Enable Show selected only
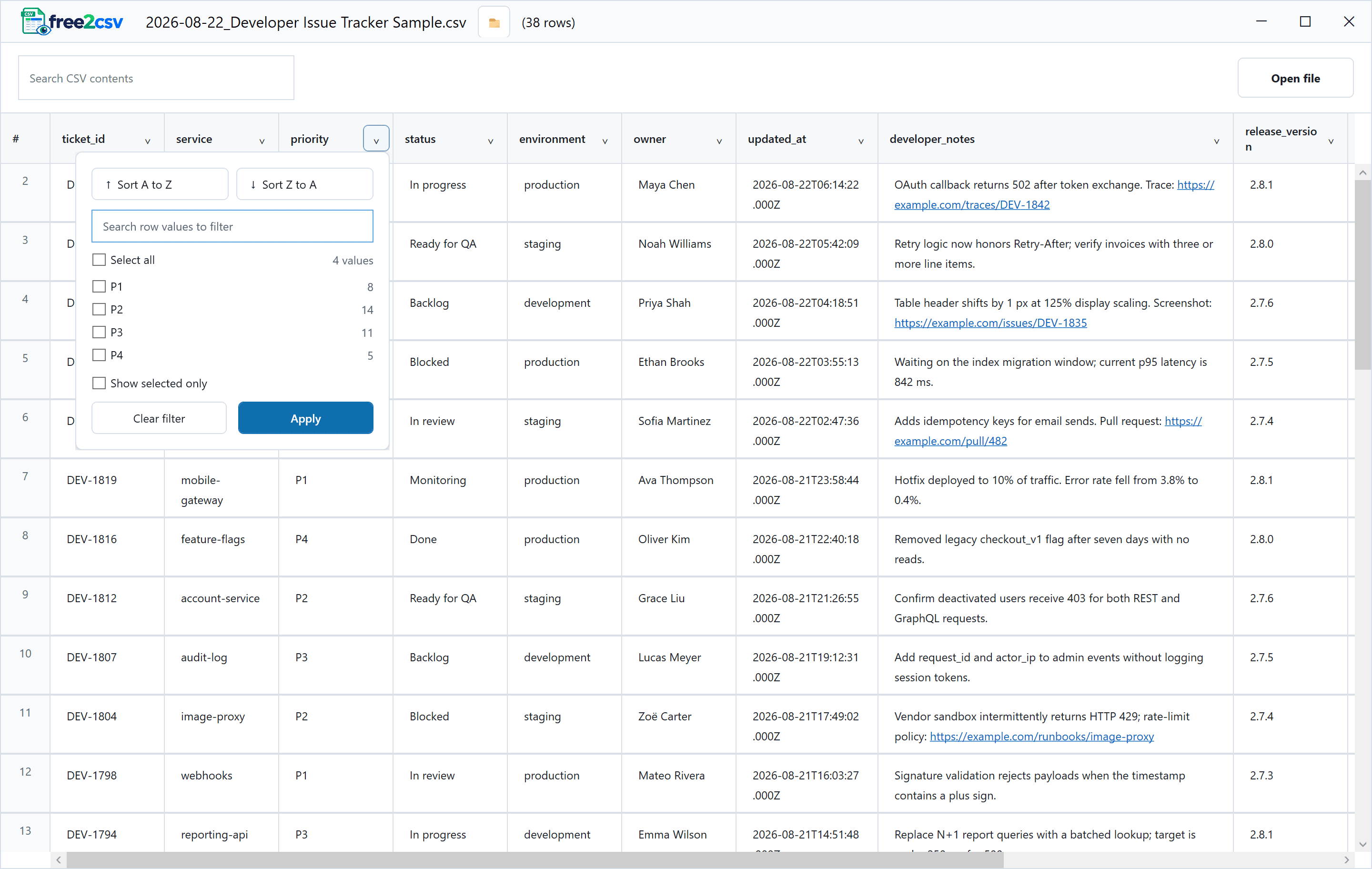Screen dimensions: 1372x869 [x=99, y=383]
